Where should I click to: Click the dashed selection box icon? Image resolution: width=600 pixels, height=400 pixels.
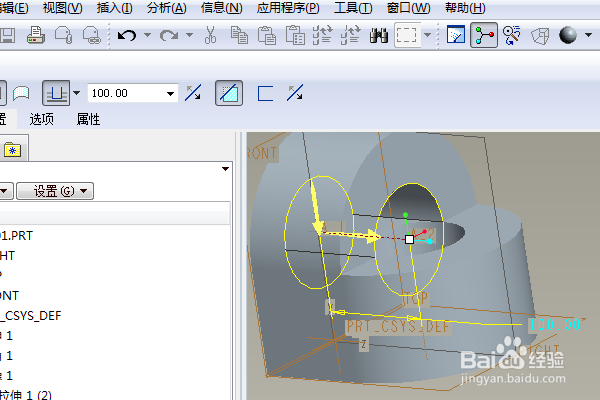pos(407,35)
